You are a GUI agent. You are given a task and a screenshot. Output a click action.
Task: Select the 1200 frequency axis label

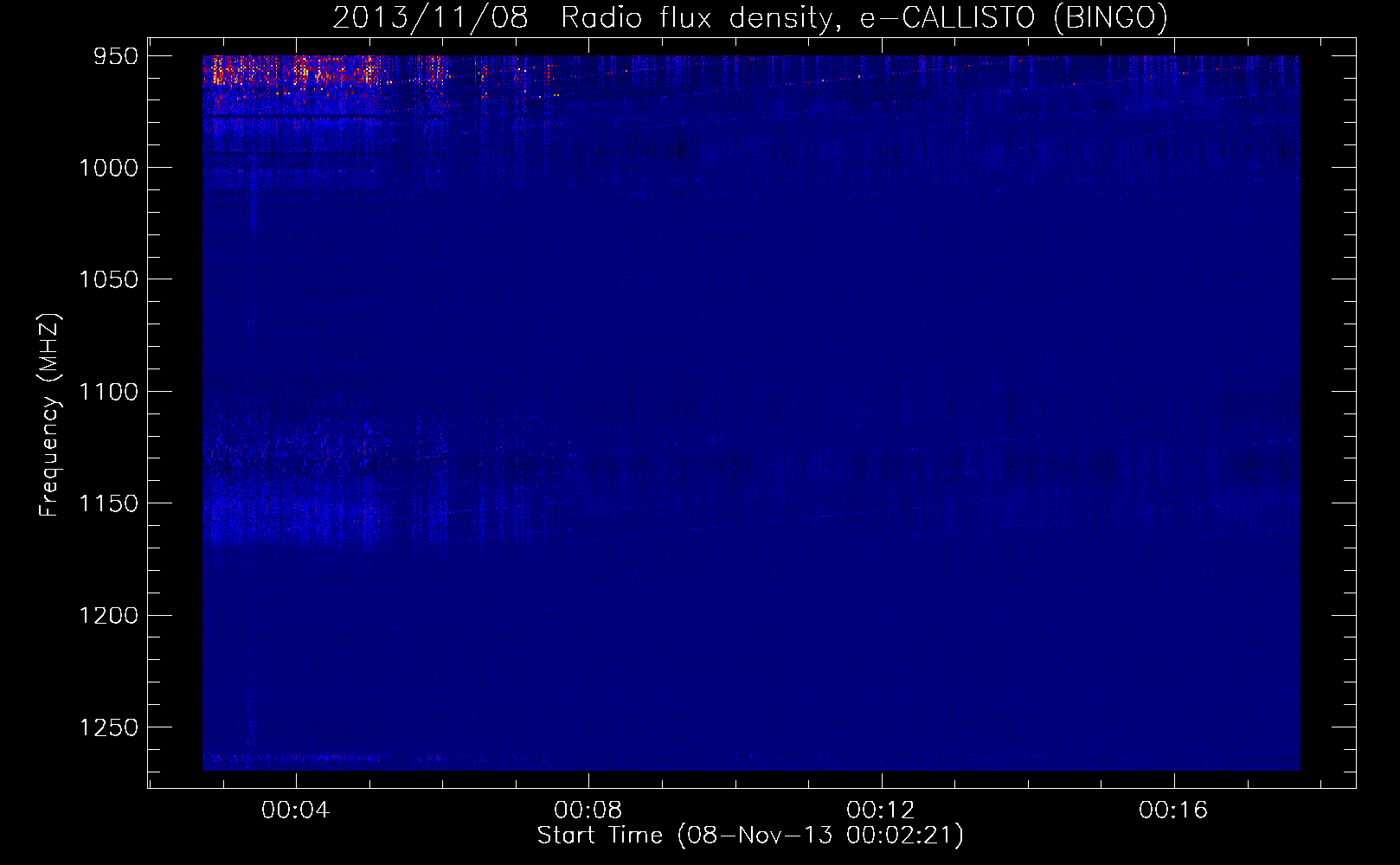click(x=109, y=615)
